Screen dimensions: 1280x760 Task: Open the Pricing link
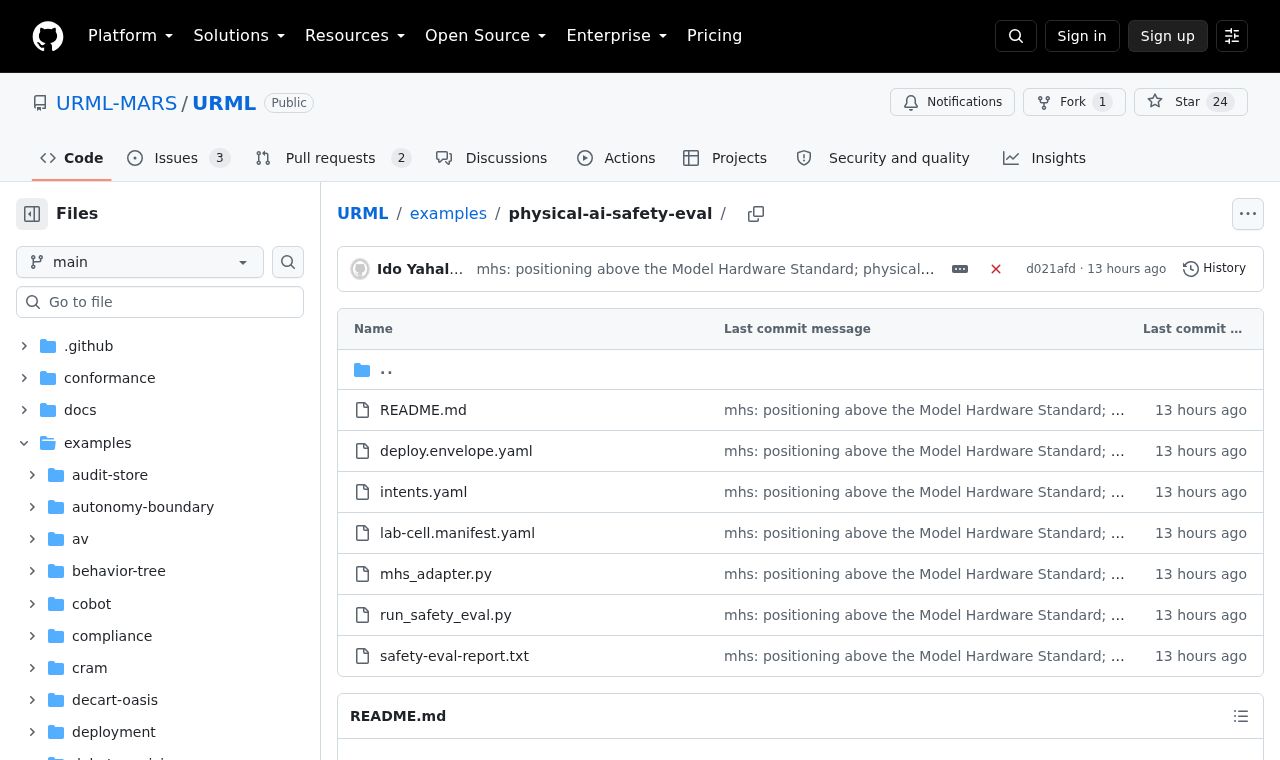(x=714, y=36)
